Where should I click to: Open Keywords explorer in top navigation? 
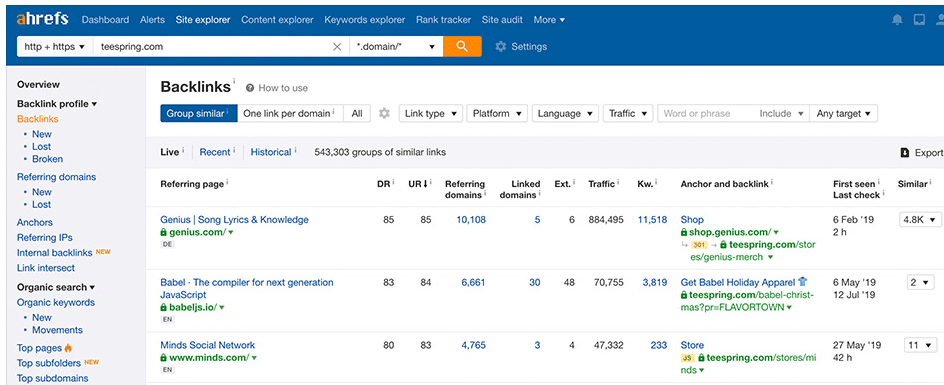click(365, 20)
